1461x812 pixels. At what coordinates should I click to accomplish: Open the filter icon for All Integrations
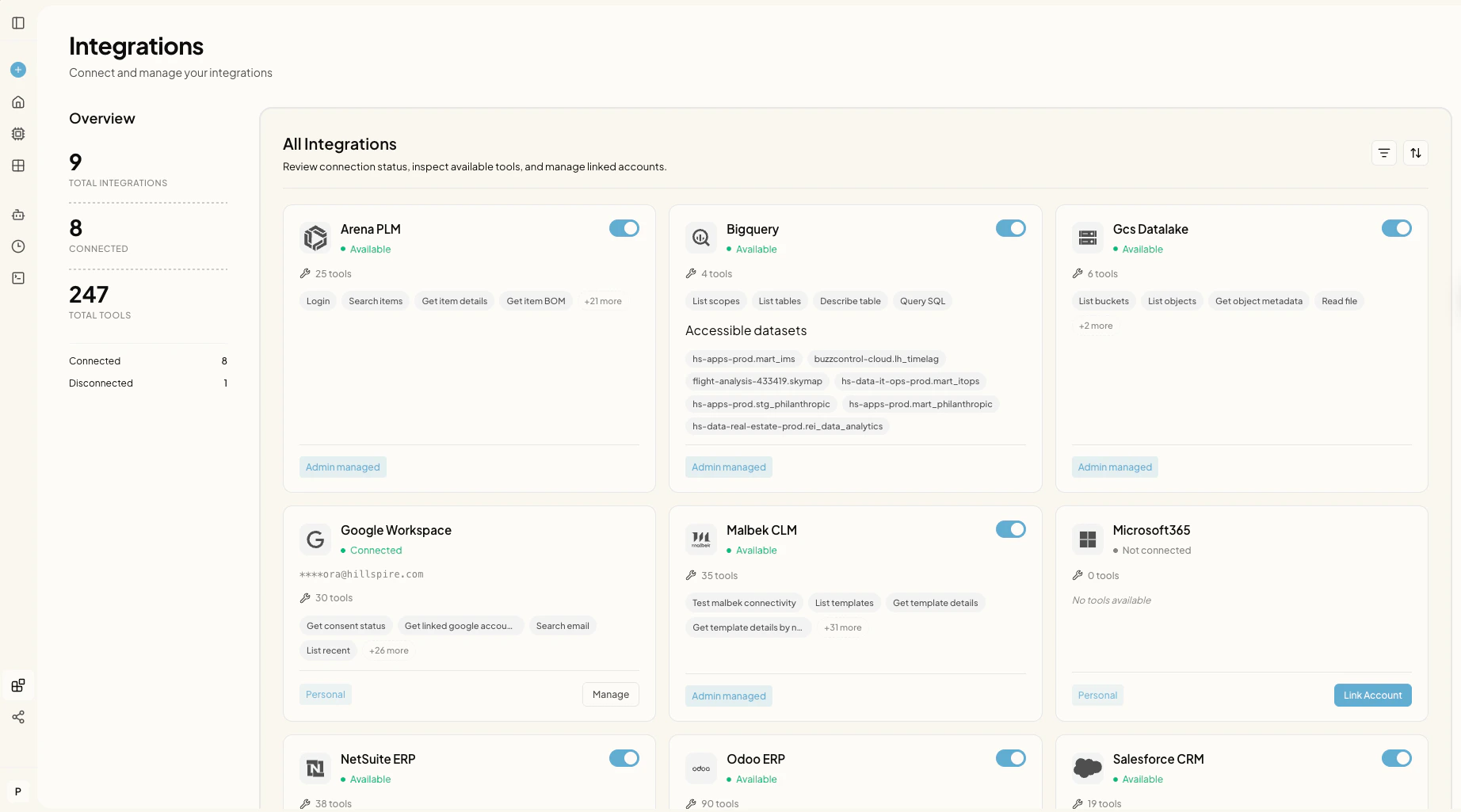tap(1384, 153)
